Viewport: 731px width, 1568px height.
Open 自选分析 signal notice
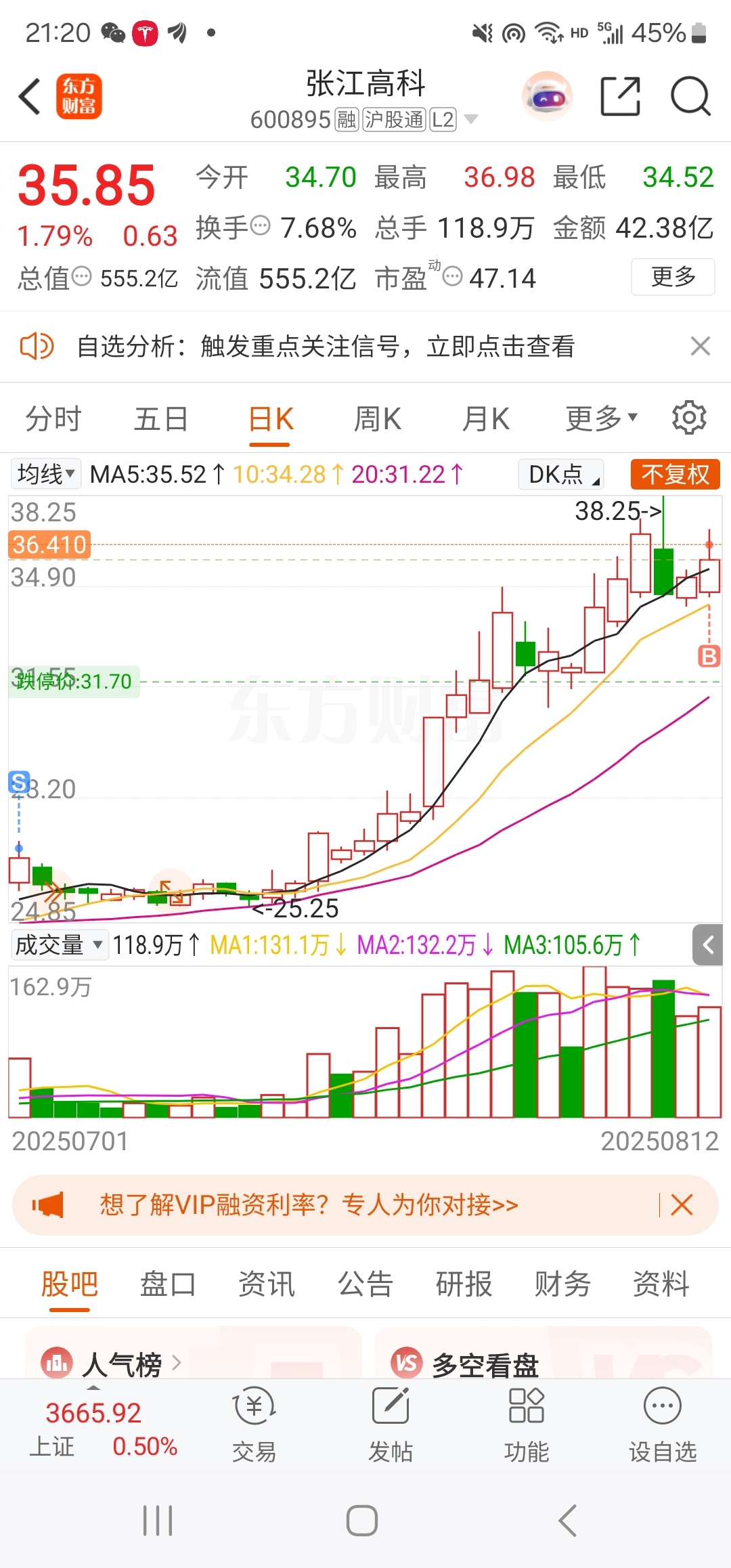[x=326, y=346]
